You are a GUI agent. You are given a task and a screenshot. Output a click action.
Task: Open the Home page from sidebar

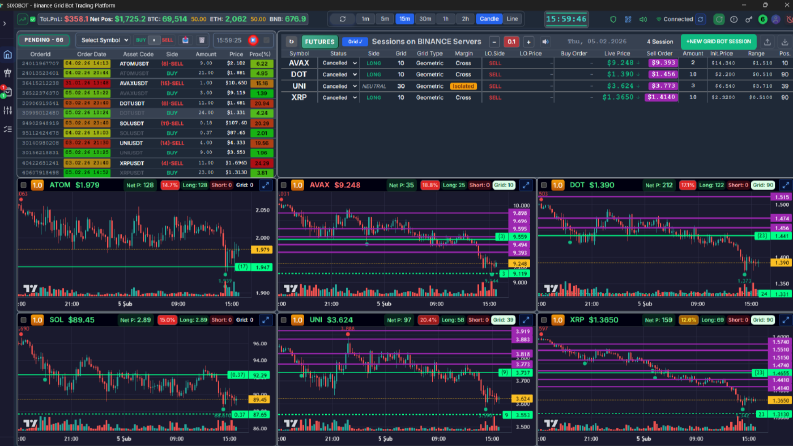pyautogui.click(x=8, y=55)
